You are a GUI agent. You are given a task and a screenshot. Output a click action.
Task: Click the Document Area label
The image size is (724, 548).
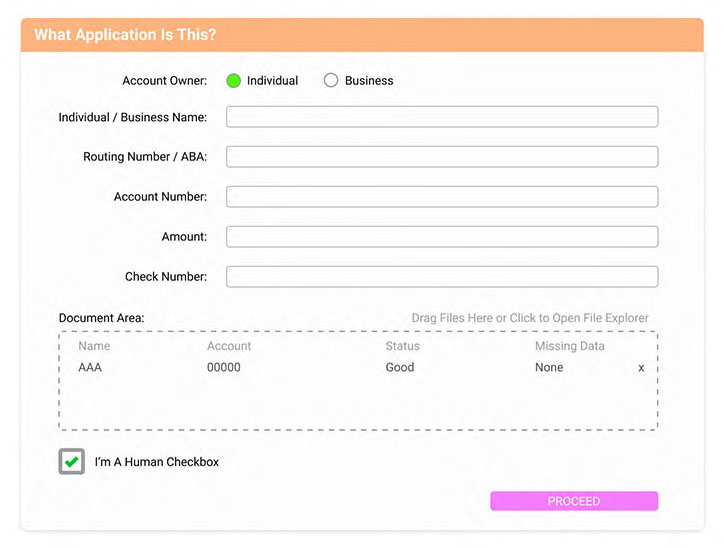(102, 318)
